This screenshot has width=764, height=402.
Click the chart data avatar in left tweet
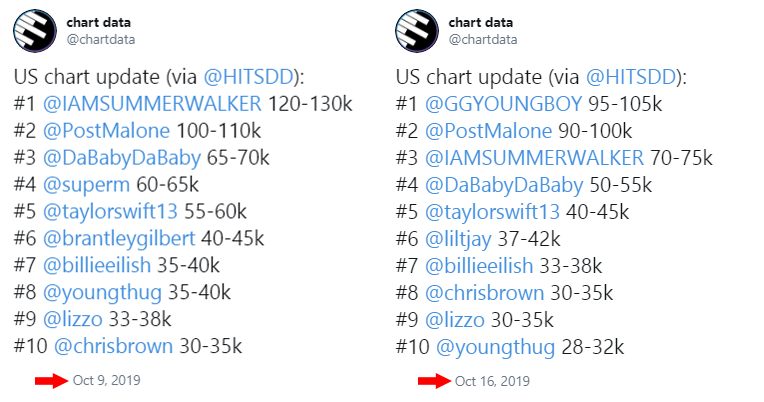[x=35, y=31]
